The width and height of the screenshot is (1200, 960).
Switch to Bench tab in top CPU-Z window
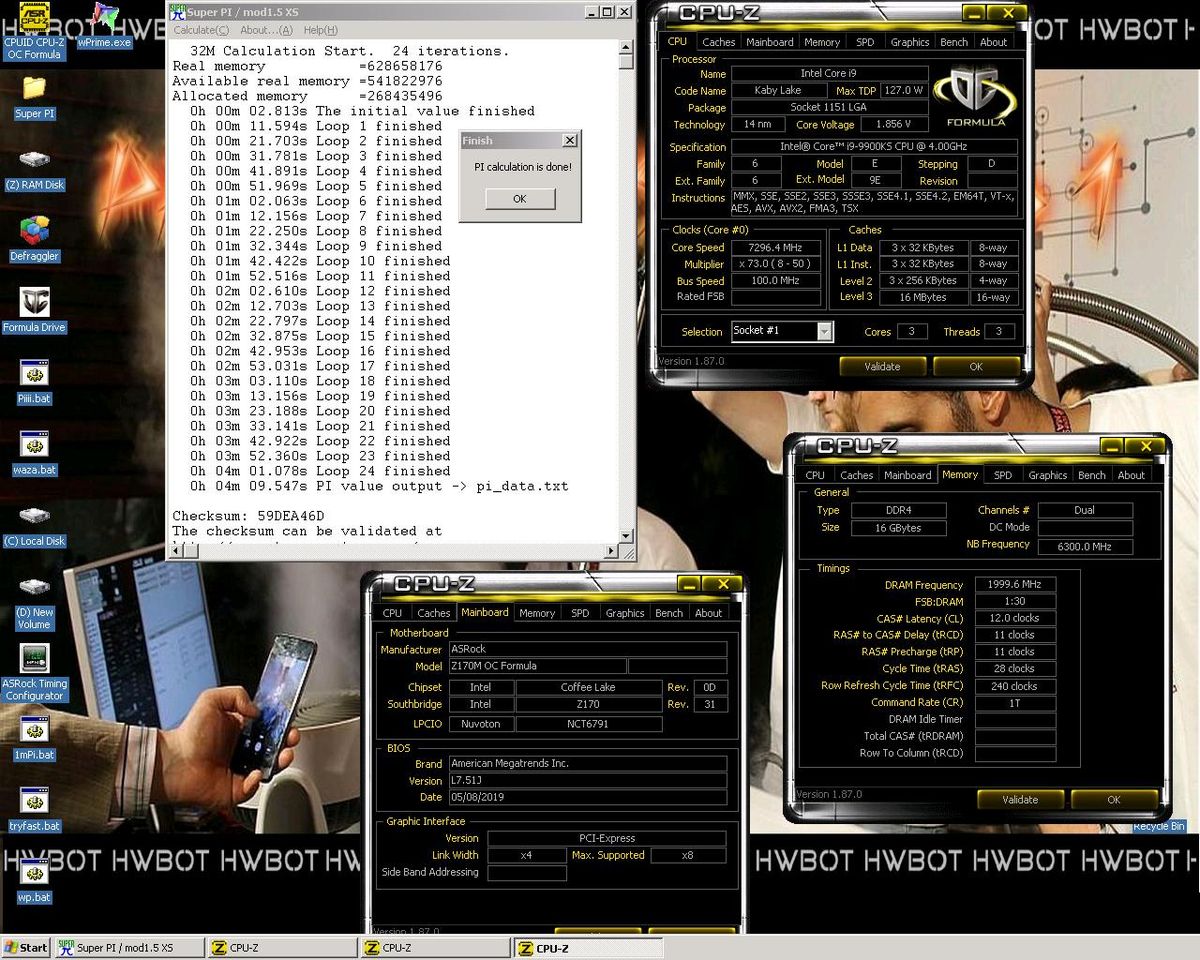pos(954,42)
